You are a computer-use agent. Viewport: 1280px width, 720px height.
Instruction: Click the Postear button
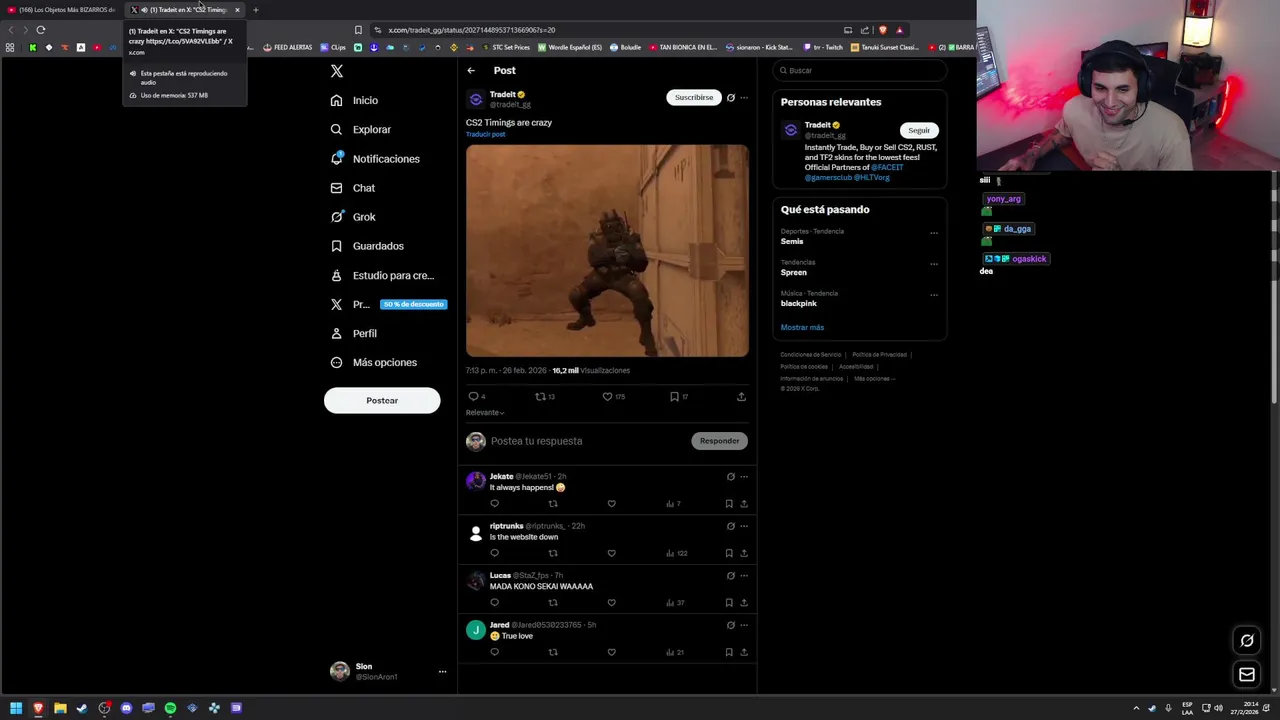coord(382,400)
